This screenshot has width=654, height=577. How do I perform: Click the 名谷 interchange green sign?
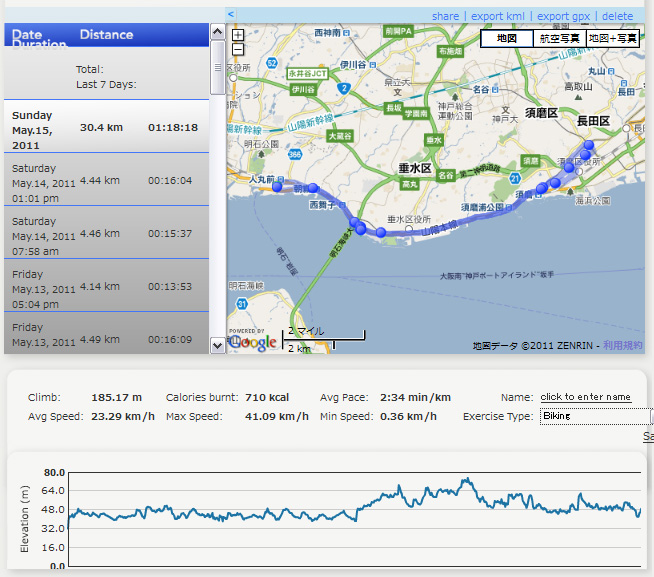click(x=446, y=176)
